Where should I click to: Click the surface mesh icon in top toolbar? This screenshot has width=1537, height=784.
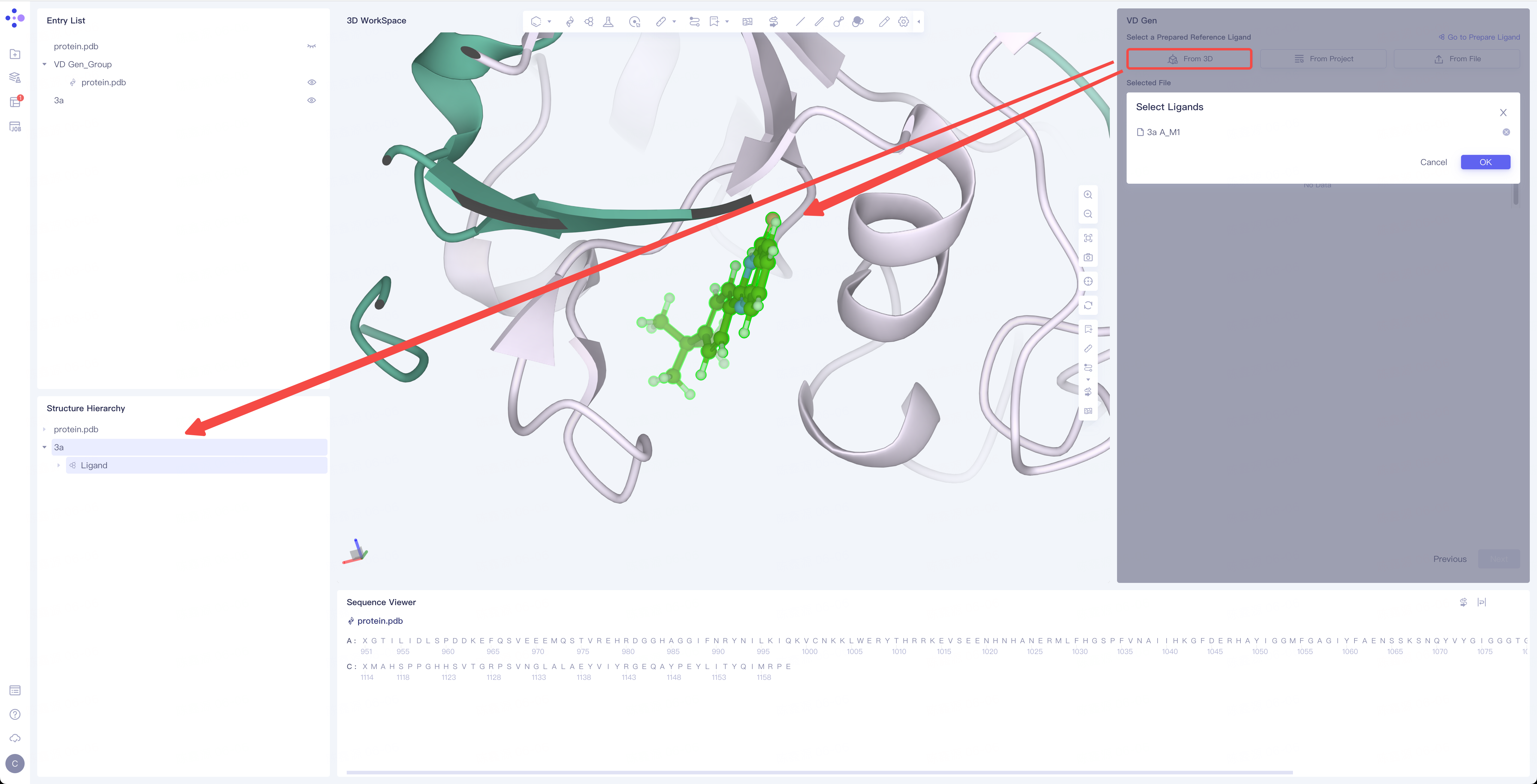point(747,22)
